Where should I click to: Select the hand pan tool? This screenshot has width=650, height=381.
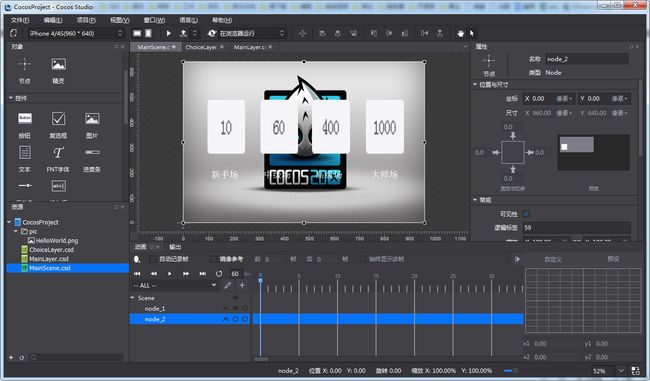pos(460,33)
